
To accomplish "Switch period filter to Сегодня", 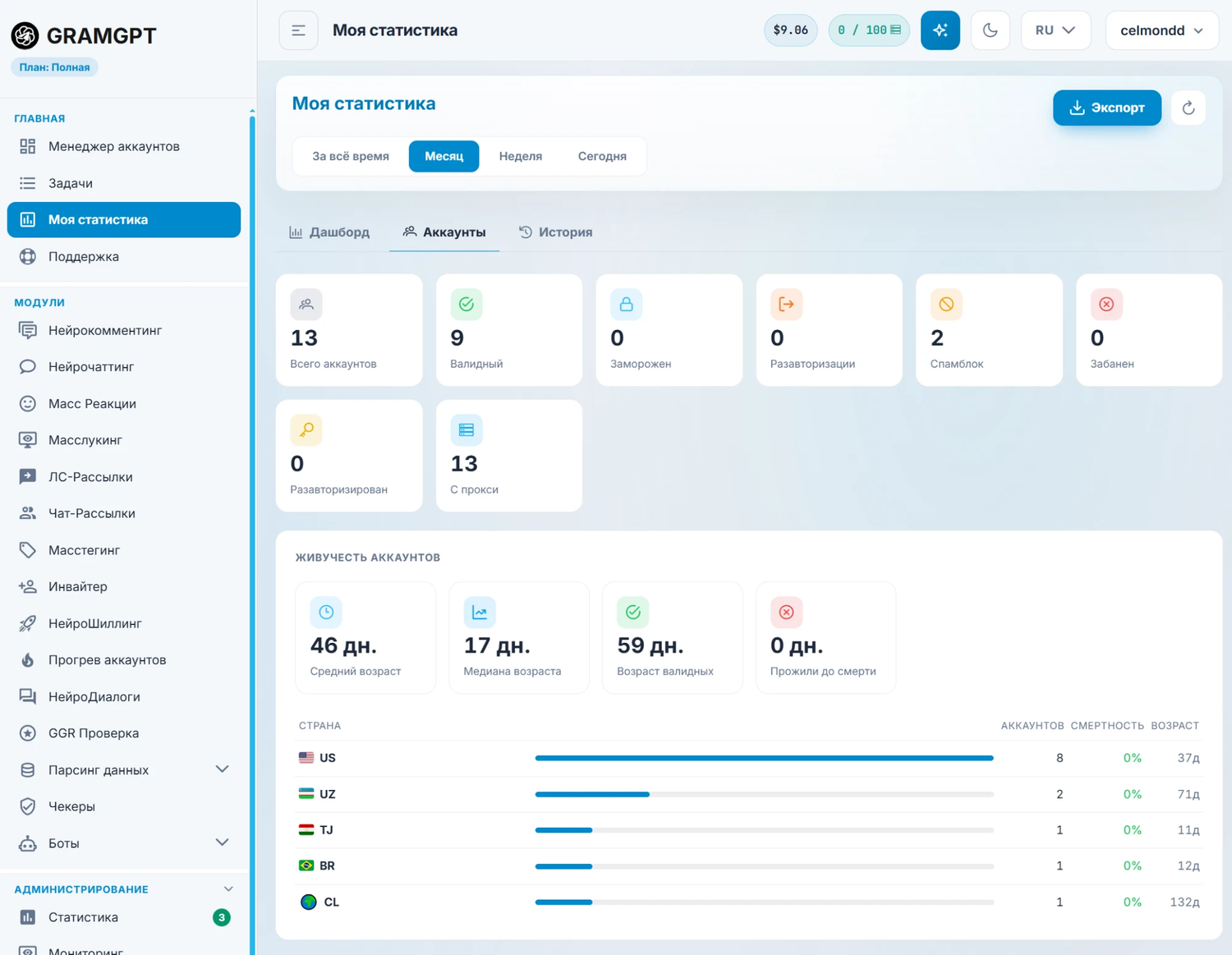I will click(602, 156).
